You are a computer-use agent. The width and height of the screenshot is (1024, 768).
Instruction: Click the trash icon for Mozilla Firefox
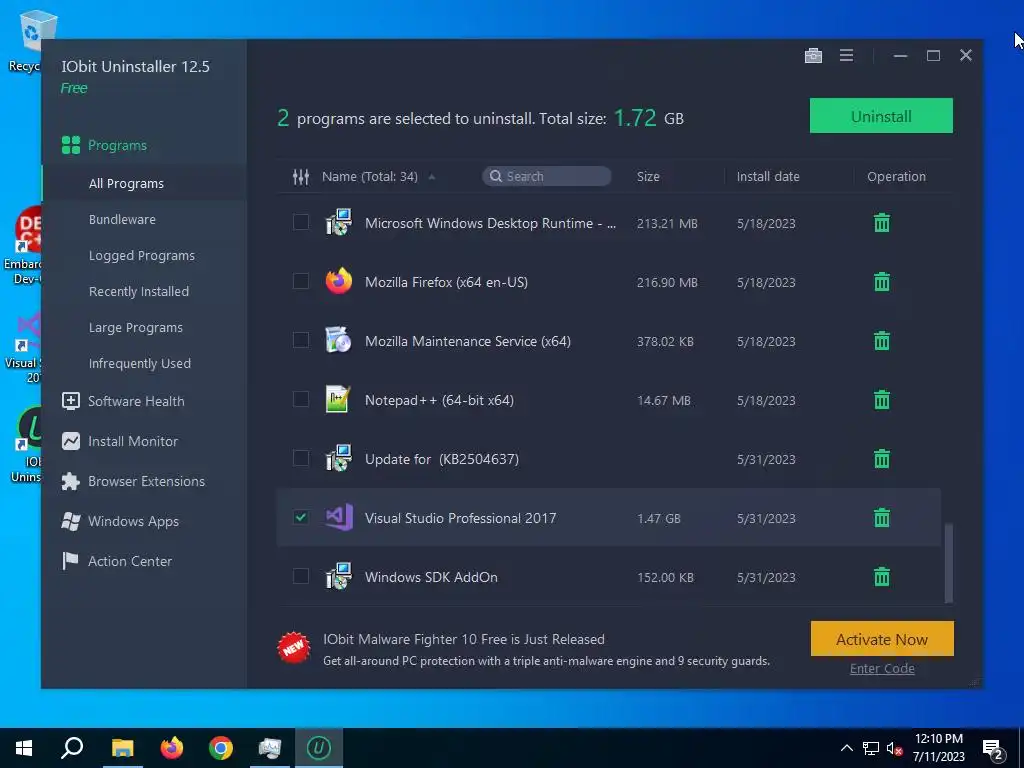(x=882, y=281)
